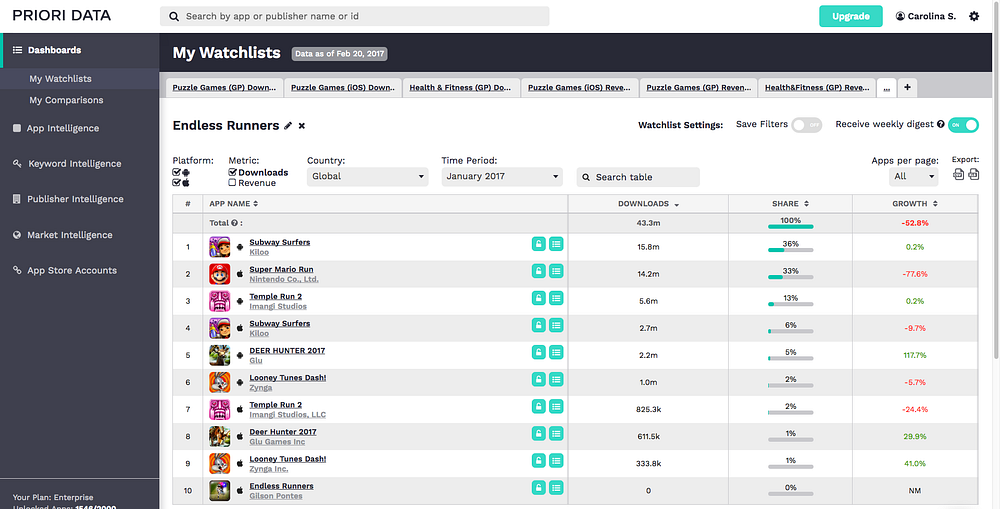Open the settings gear icon
The image size is (1000, 509).
click(974, 16)
